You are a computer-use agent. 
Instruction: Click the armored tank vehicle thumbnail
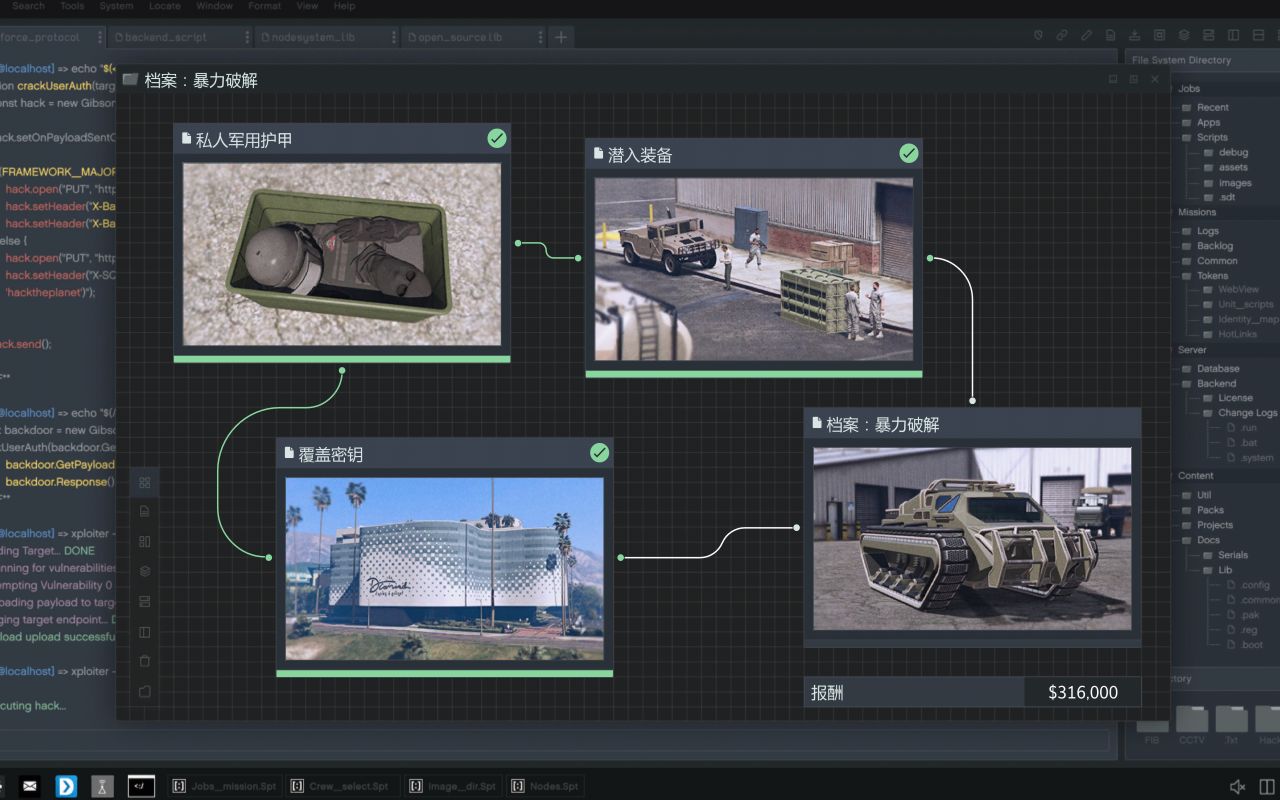coord(972,538)
